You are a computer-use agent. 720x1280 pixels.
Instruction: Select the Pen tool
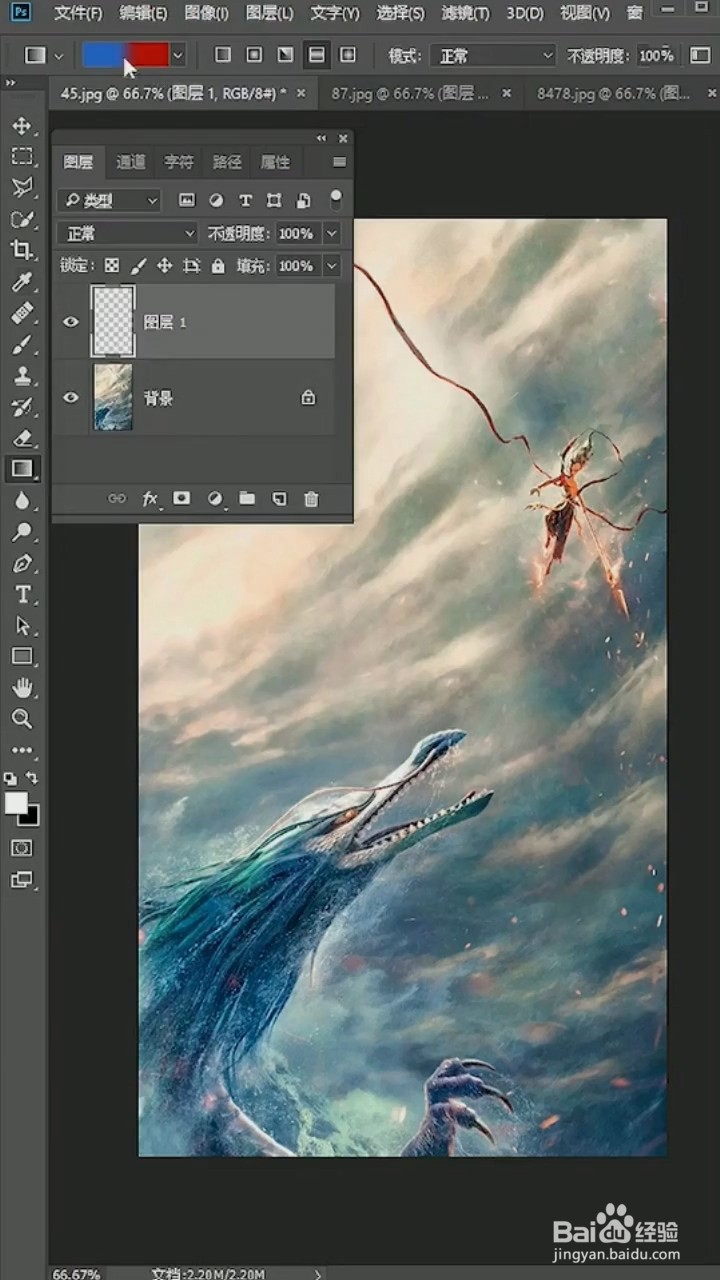pyautogui.click(x=22, y=562)
